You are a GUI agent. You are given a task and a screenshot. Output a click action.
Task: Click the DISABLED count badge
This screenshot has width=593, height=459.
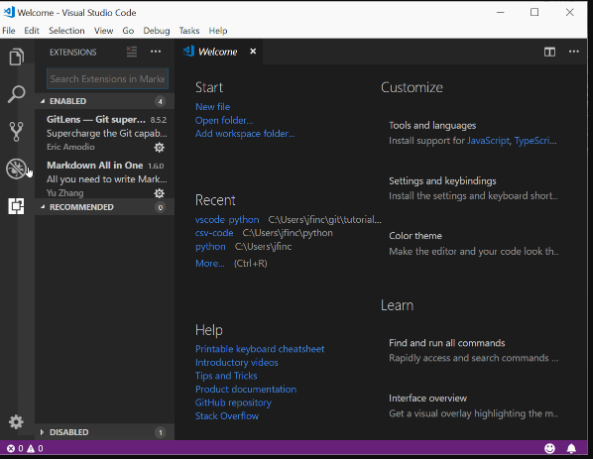[x=160, y=432]
